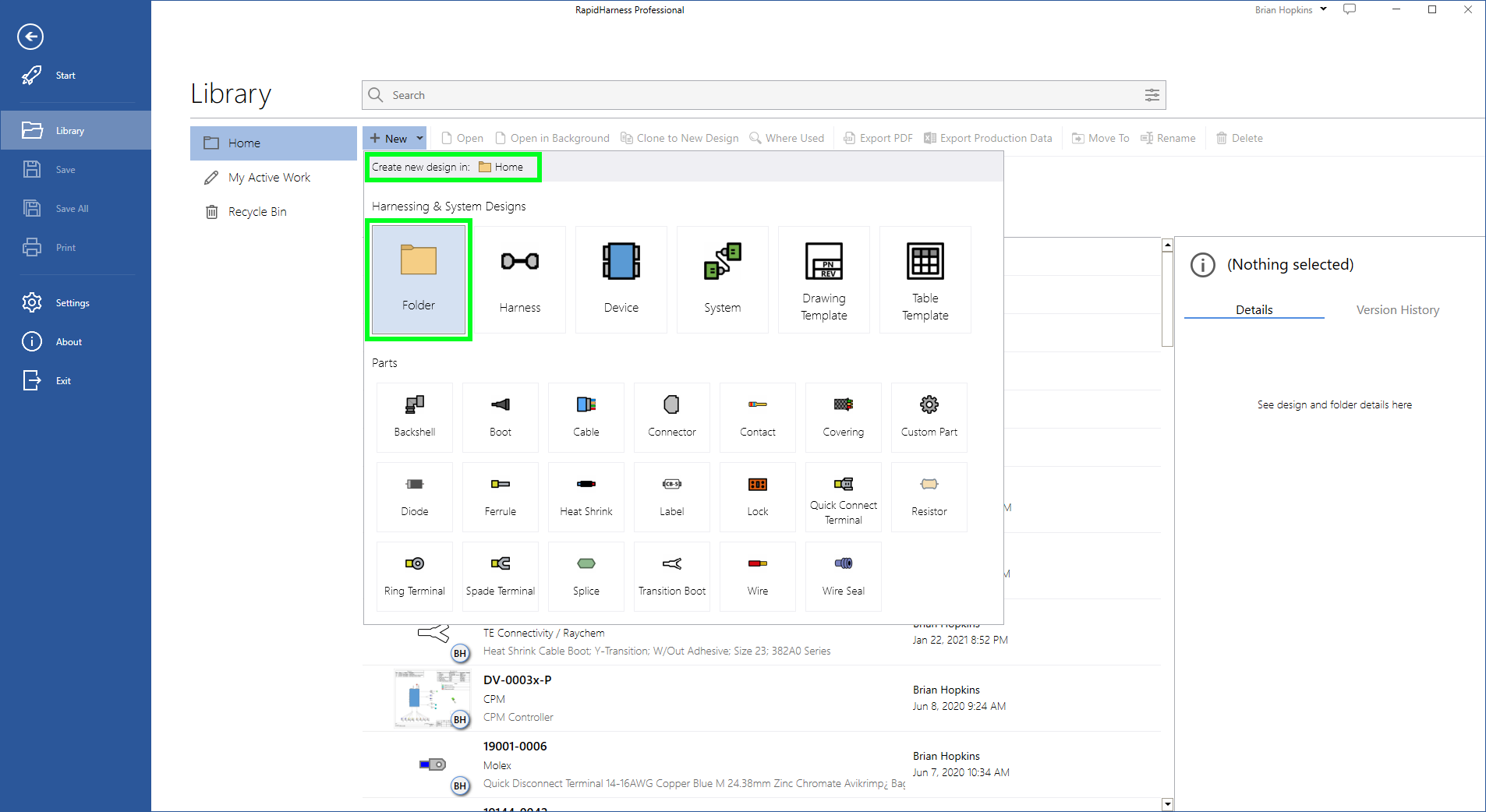The image size is (1486, 812).
Task: Add a new Transition Boot part
Action: coord(672,577)
